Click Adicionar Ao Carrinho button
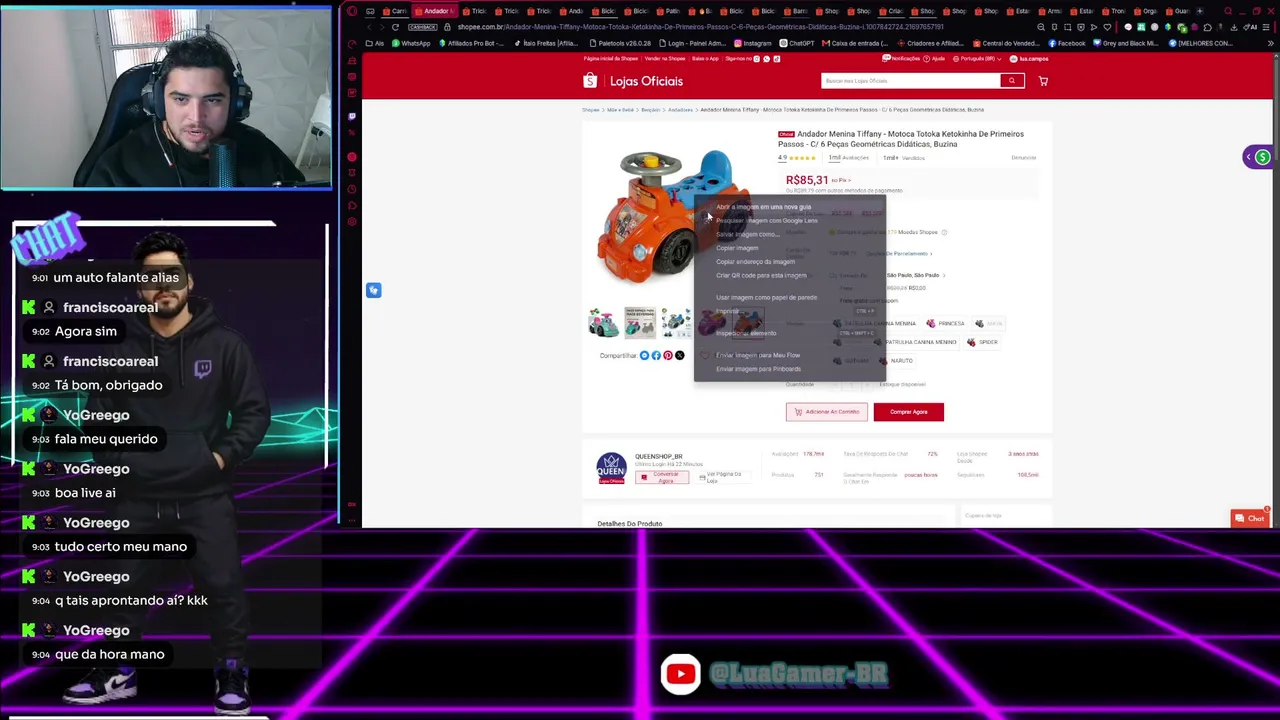The image size is (1280, 720). click(x=827, y=412)
